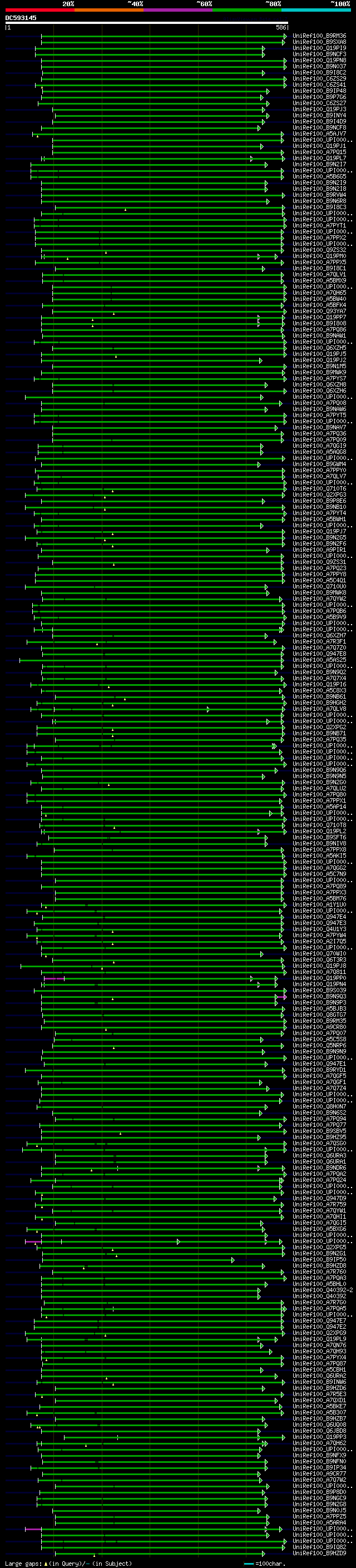Viewport: 356px width, 1568px height.
Task: Select the UniRef100_Q19PL2 label
Action: pos(319,831)
